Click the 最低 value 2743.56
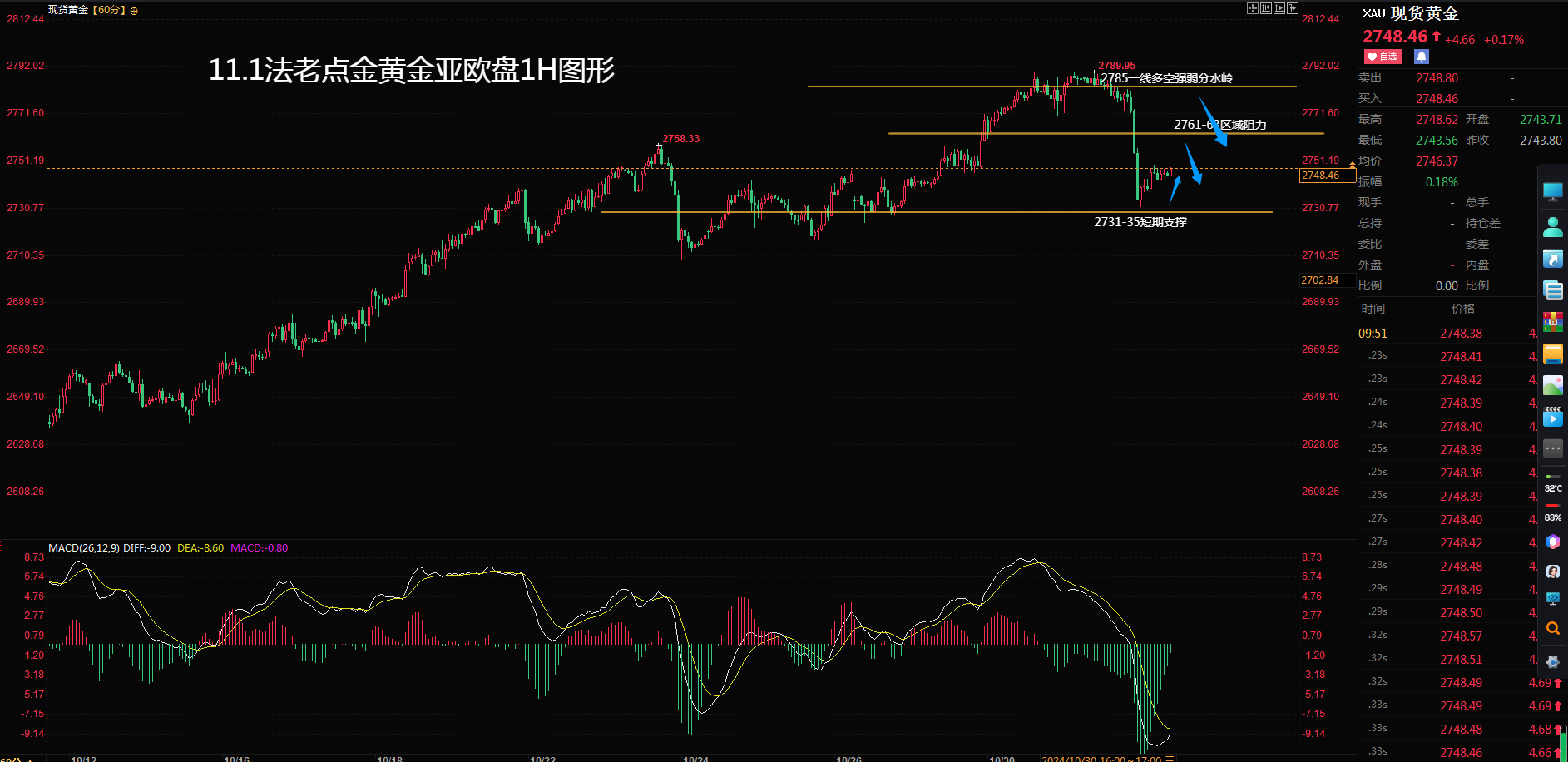Screen dimensions: 1568x762 pyautogui.click(x=1437, y=141)
